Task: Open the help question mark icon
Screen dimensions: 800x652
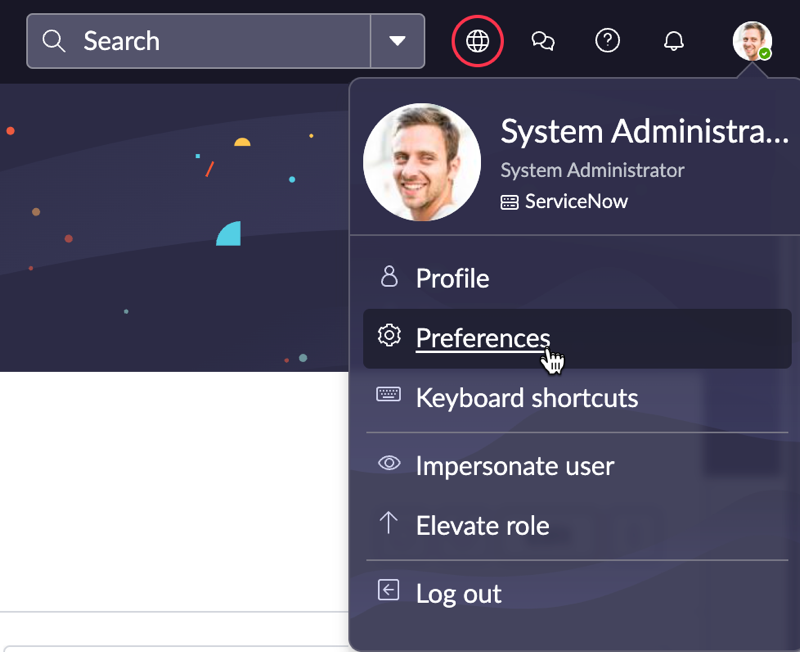Action: point(608,40)
